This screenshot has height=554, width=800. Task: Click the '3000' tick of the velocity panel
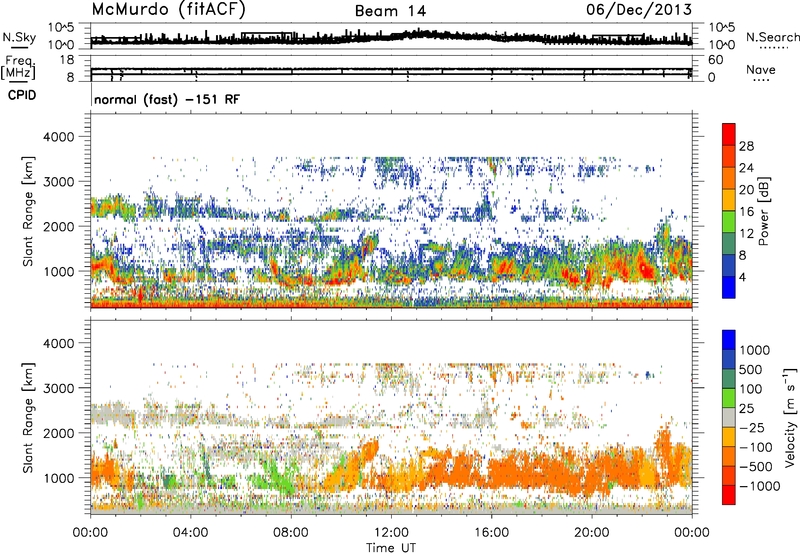[x=59, y=388]
